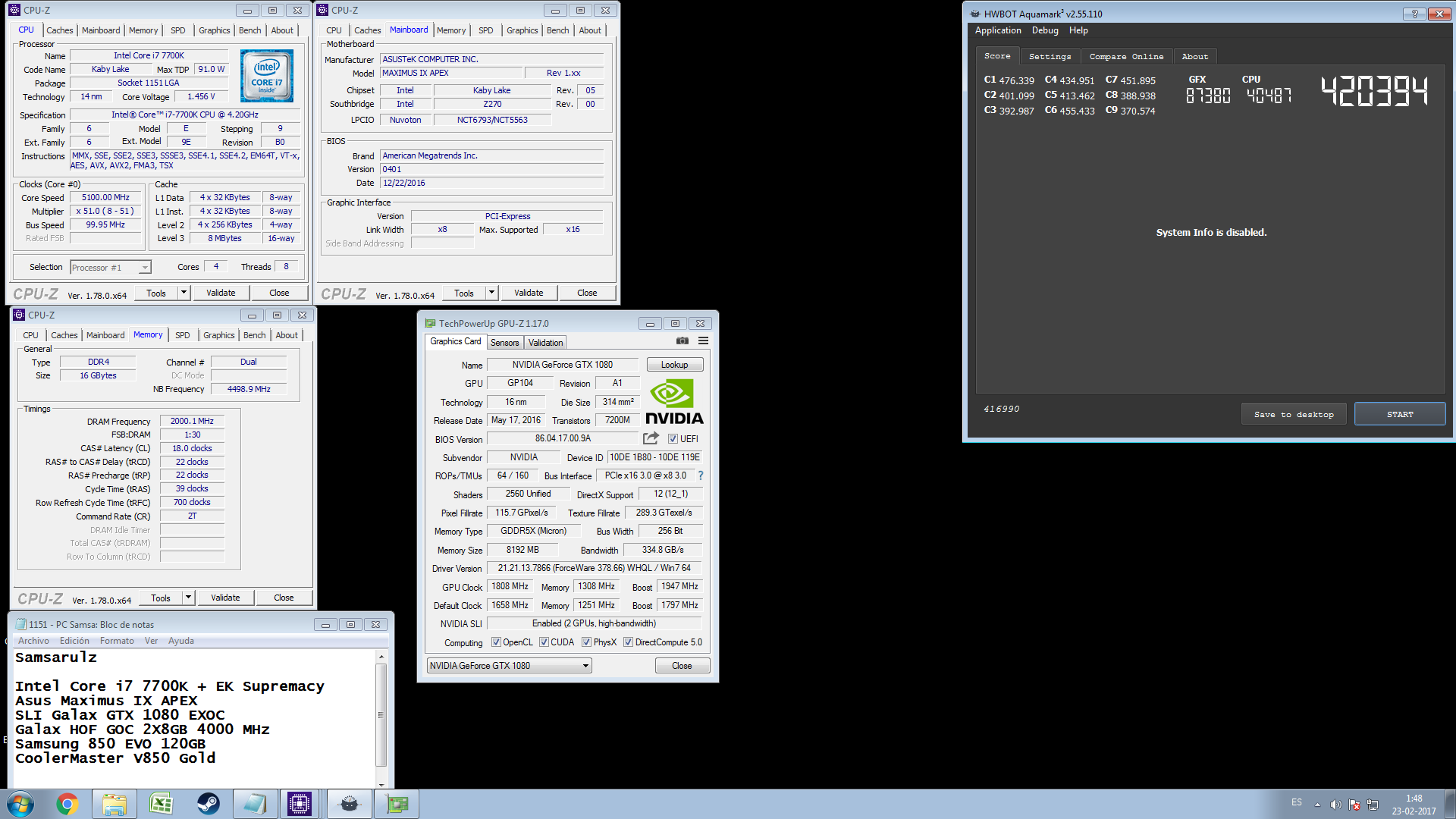Open the GPU selection dropdown NVIDIA GeForce GTX 1080
This screenshot has width=1456, height=819.
[509, 665]
